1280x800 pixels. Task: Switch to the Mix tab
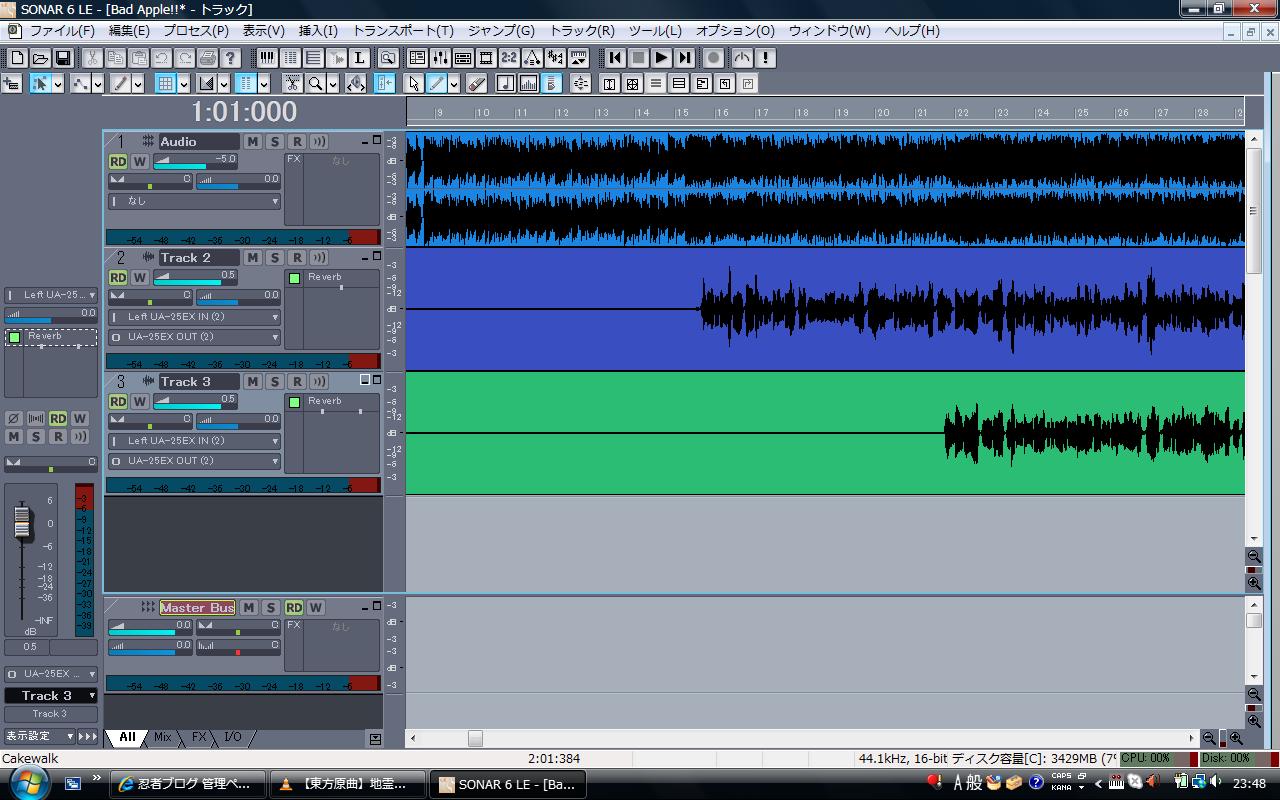click(162, 737)
